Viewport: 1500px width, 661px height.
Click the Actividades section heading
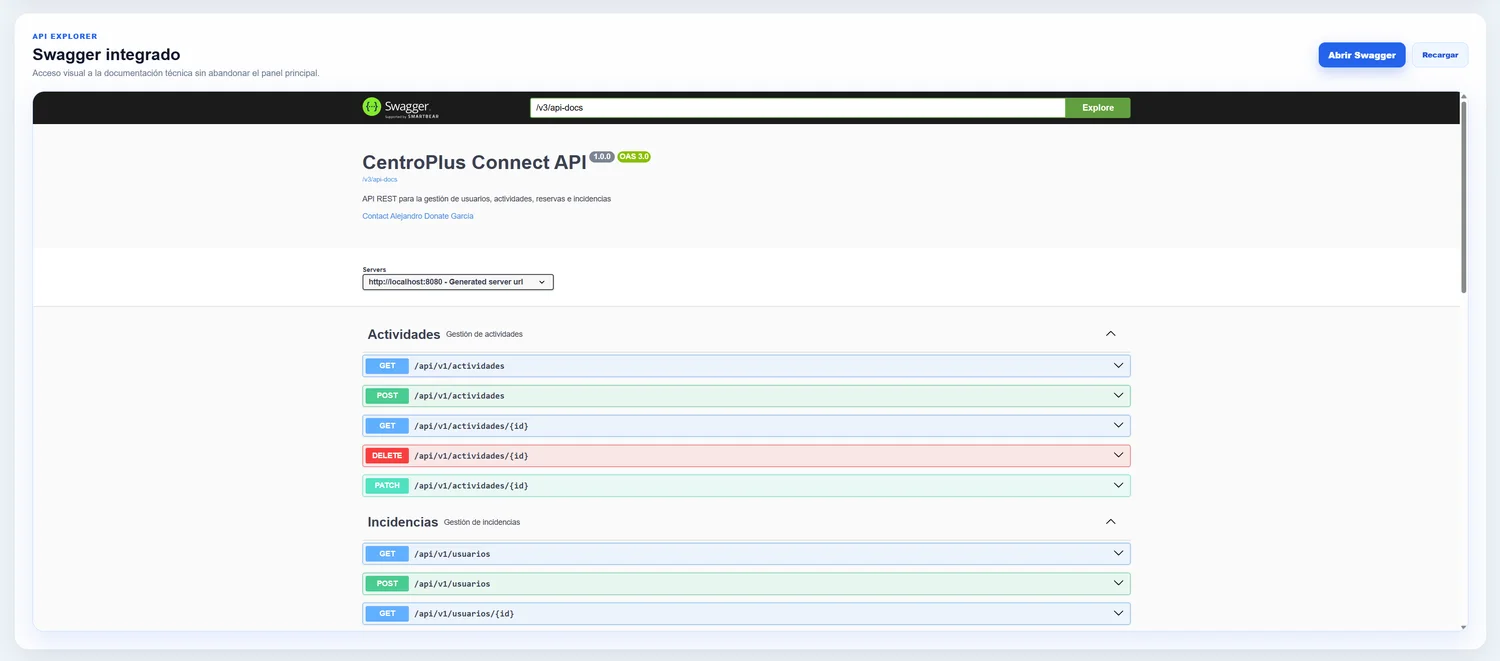[x=404, y=334]
